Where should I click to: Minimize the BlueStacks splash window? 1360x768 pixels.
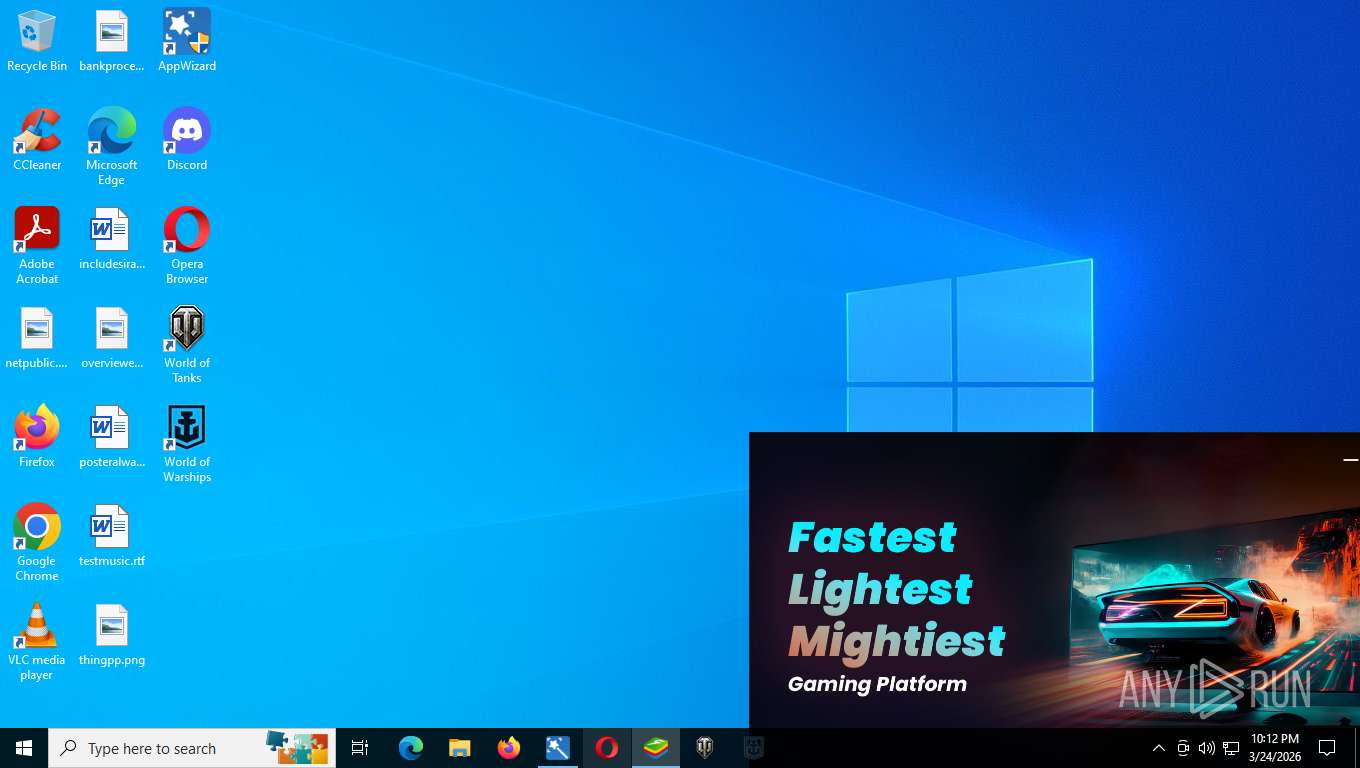(x=1350, y=460)
